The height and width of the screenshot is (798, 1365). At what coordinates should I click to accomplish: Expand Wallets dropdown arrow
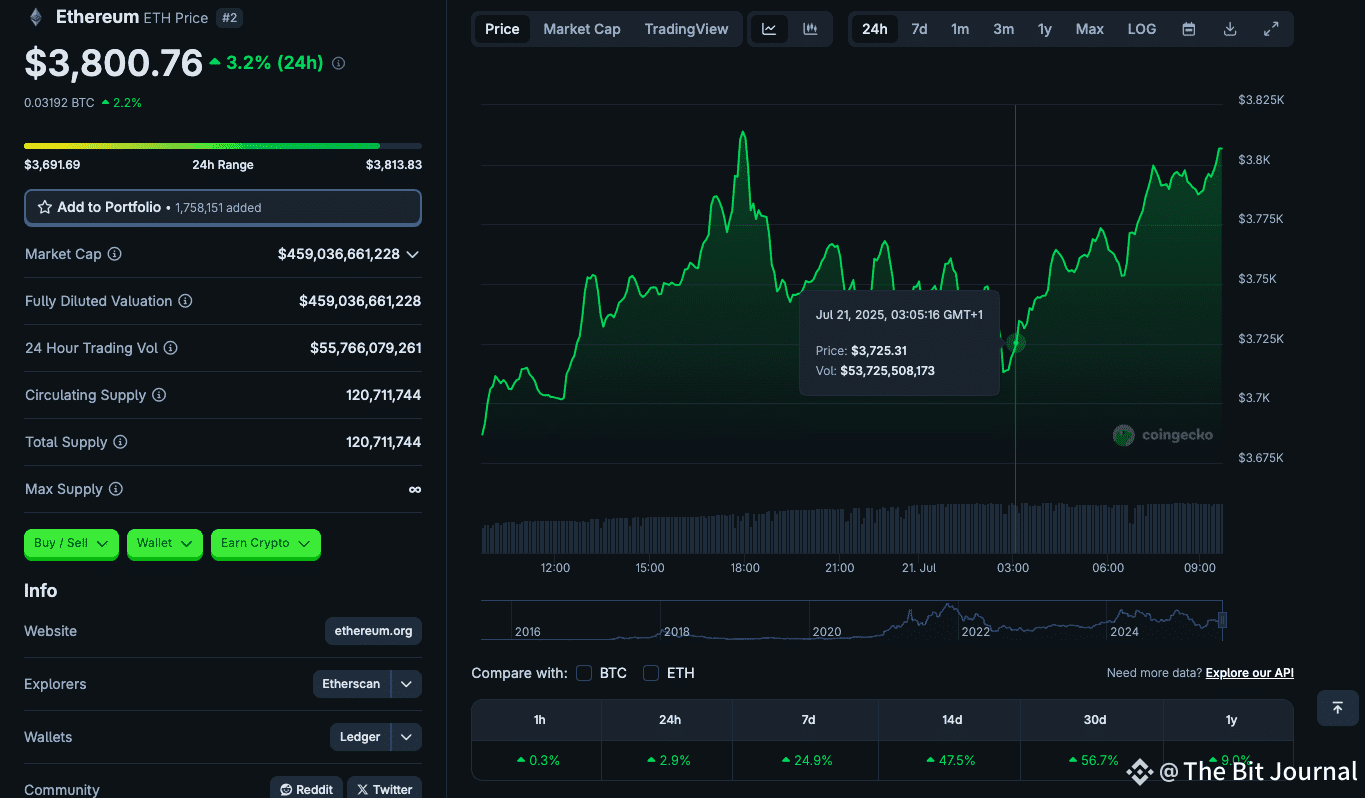406,737
